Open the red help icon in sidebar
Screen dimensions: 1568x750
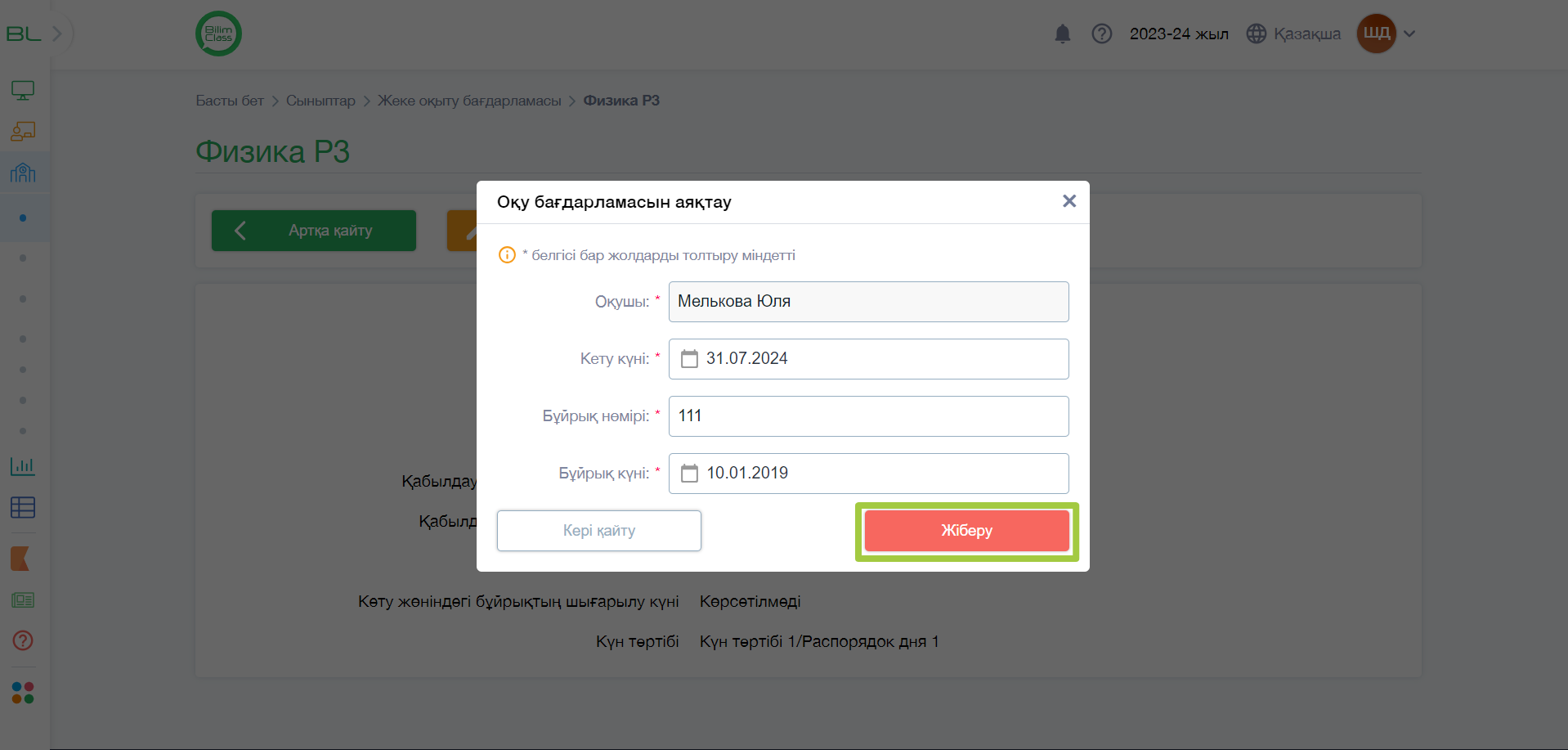(x=23, y=640)
